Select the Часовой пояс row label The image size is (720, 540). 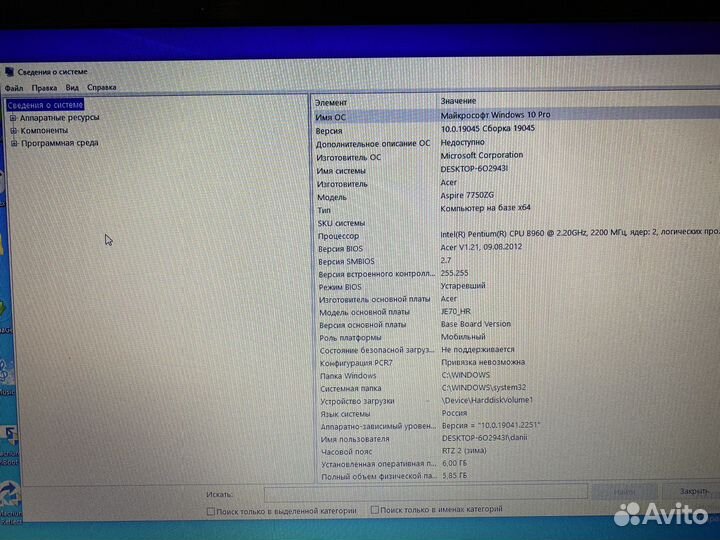[346, 451]
